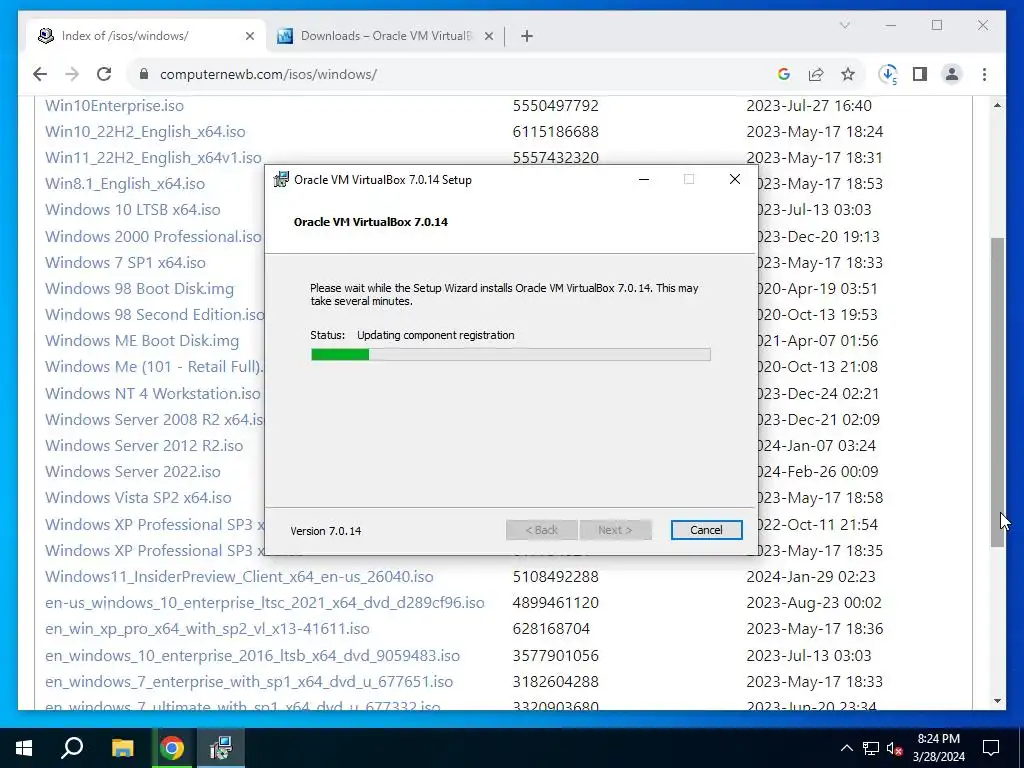This screenshot has width=1024, height=768.
Task: Open a new tab with the plus icon
Action: pos(527,36)
